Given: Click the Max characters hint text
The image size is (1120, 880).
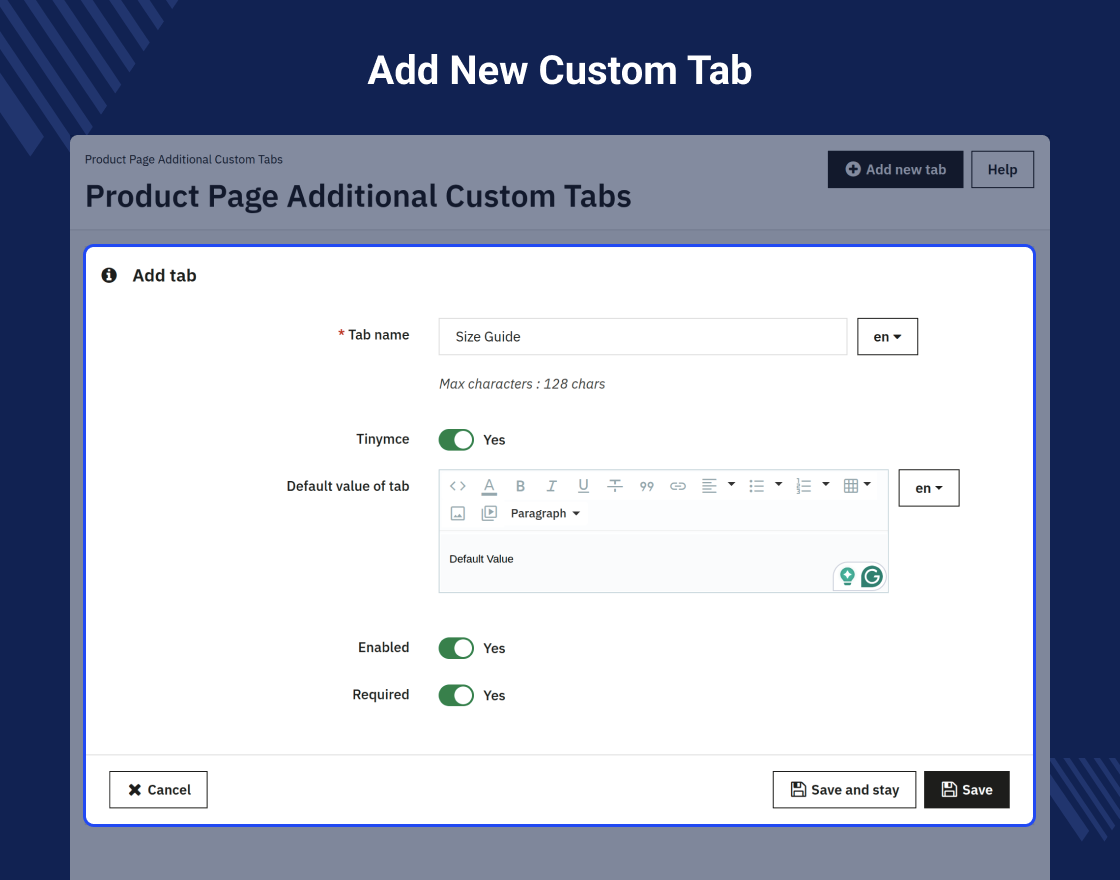Looking at the screenshot, I should (x=522, y=384).
